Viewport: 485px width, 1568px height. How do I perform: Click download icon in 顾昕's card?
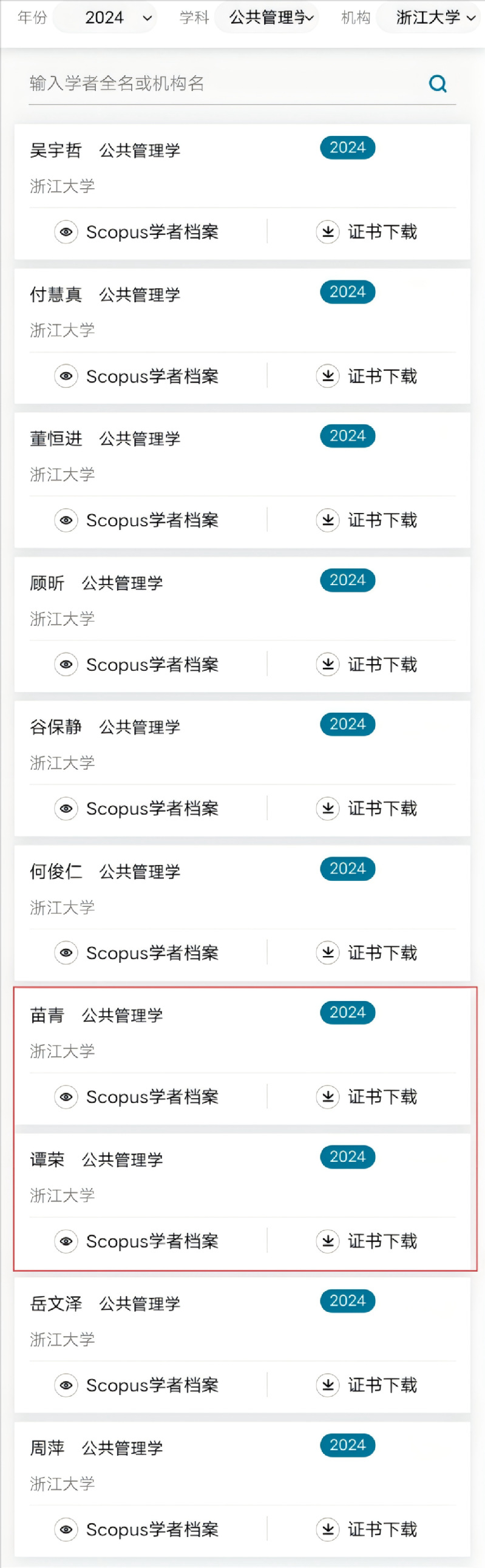click(x=327, y=664)
